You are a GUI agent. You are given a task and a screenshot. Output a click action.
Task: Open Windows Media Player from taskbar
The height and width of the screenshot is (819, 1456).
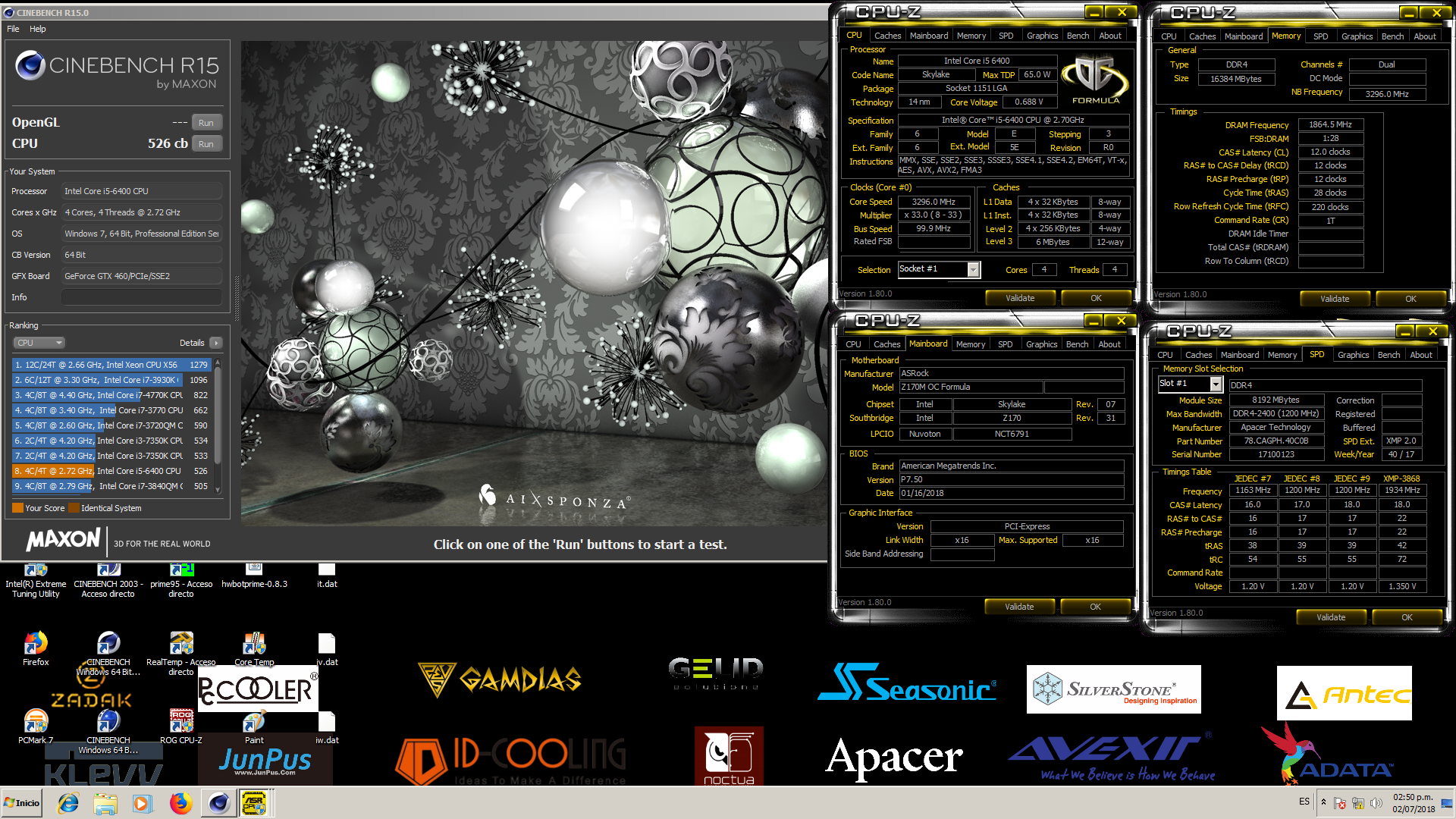tap(143, 803)
